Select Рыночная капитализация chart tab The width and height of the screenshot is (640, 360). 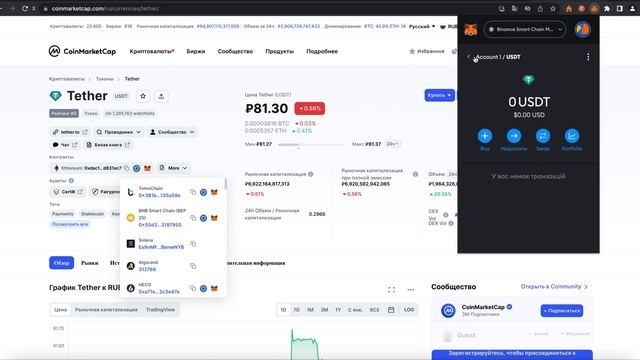point(106,310)
